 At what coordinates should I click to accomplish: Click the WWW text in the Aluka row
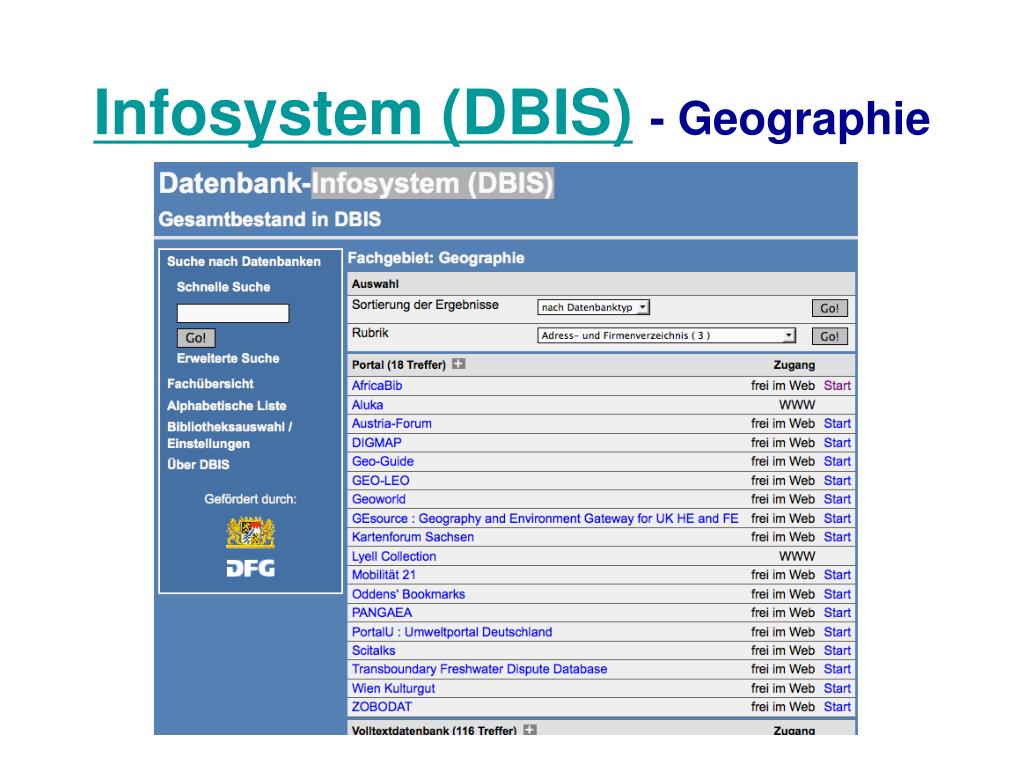(797, 405)
